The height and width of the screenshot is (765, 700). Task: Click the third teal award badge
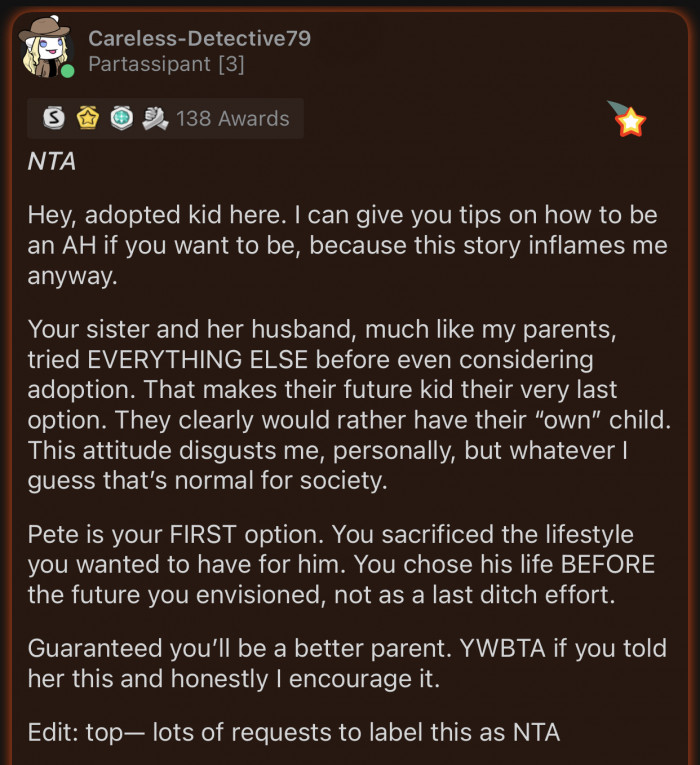click(x=119, y=119)
